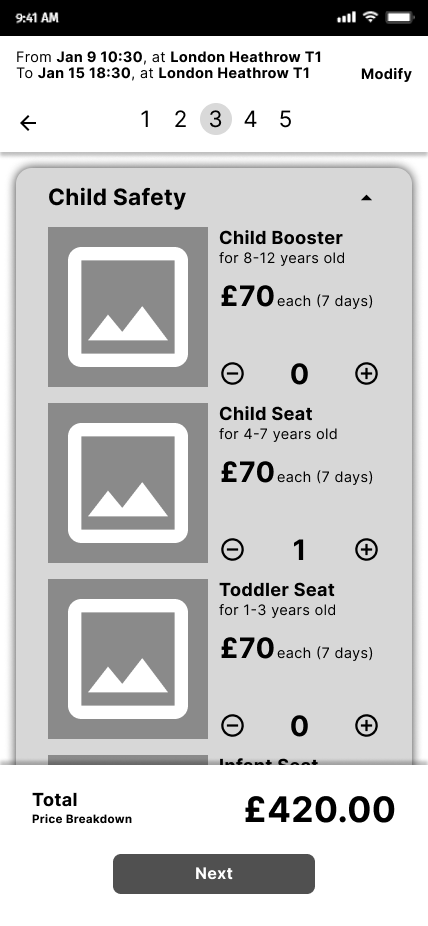Viewport: 428px width, 926px height.
Task: Jump to step 4 in the progress
Action: click(250, 119)
